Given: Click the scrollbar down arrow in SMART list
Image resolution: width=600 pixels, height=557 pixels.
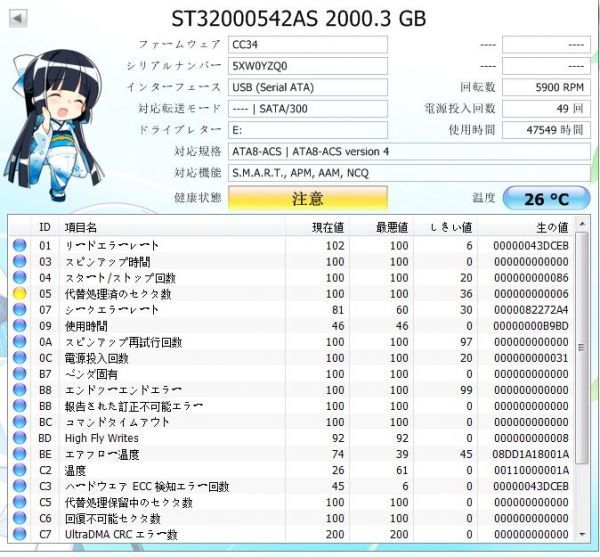Looking at the screenshot, I should [x=582, y=534].
